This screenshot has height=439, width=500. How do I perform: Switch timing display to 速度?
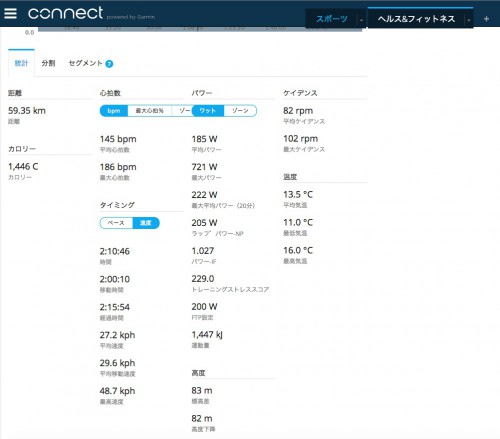pyautogui.click(x=146, y=223)
